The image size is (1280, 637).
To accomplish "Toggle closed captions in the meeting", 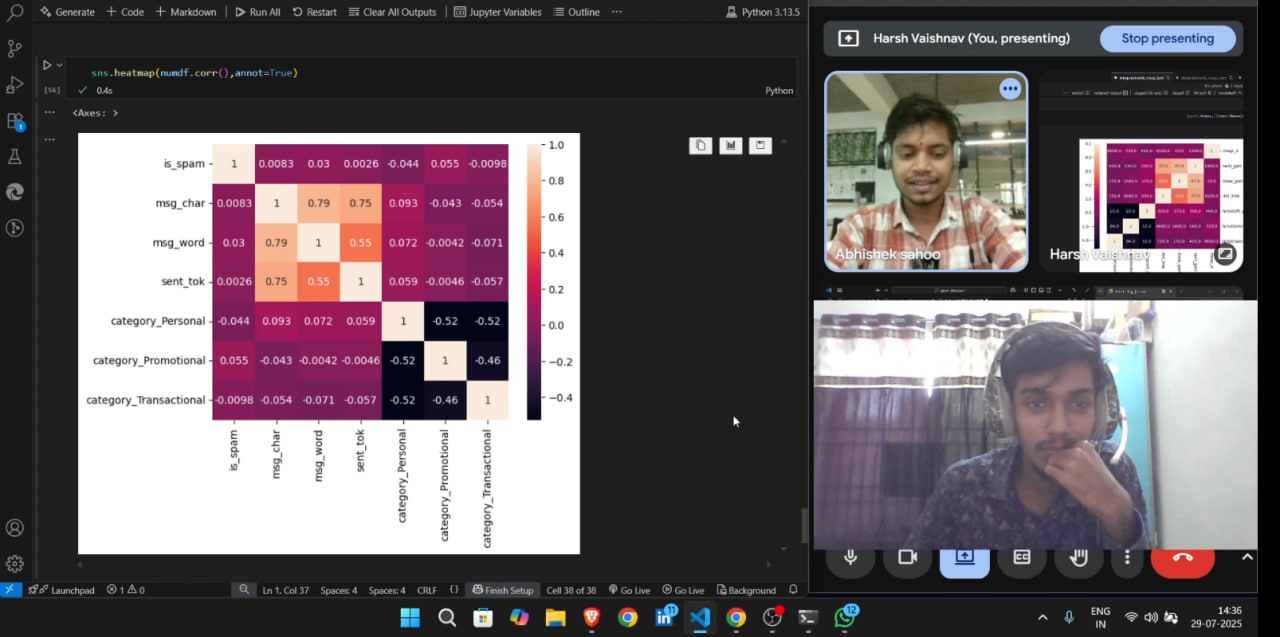I will 1021,557.
